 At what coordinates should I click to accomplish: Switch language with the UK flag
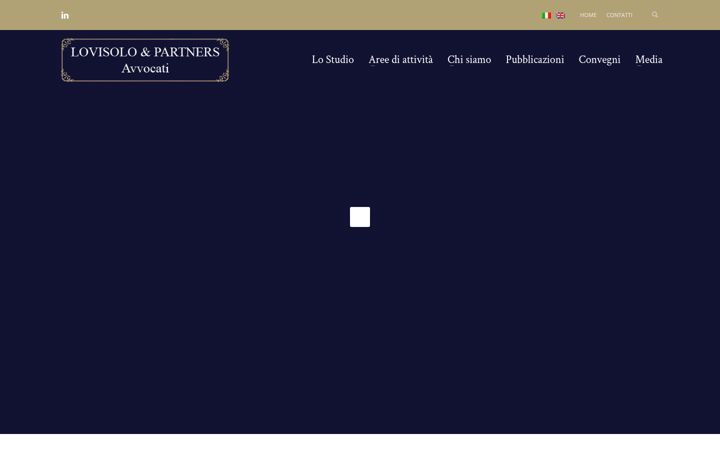click(x=561, y=15)
